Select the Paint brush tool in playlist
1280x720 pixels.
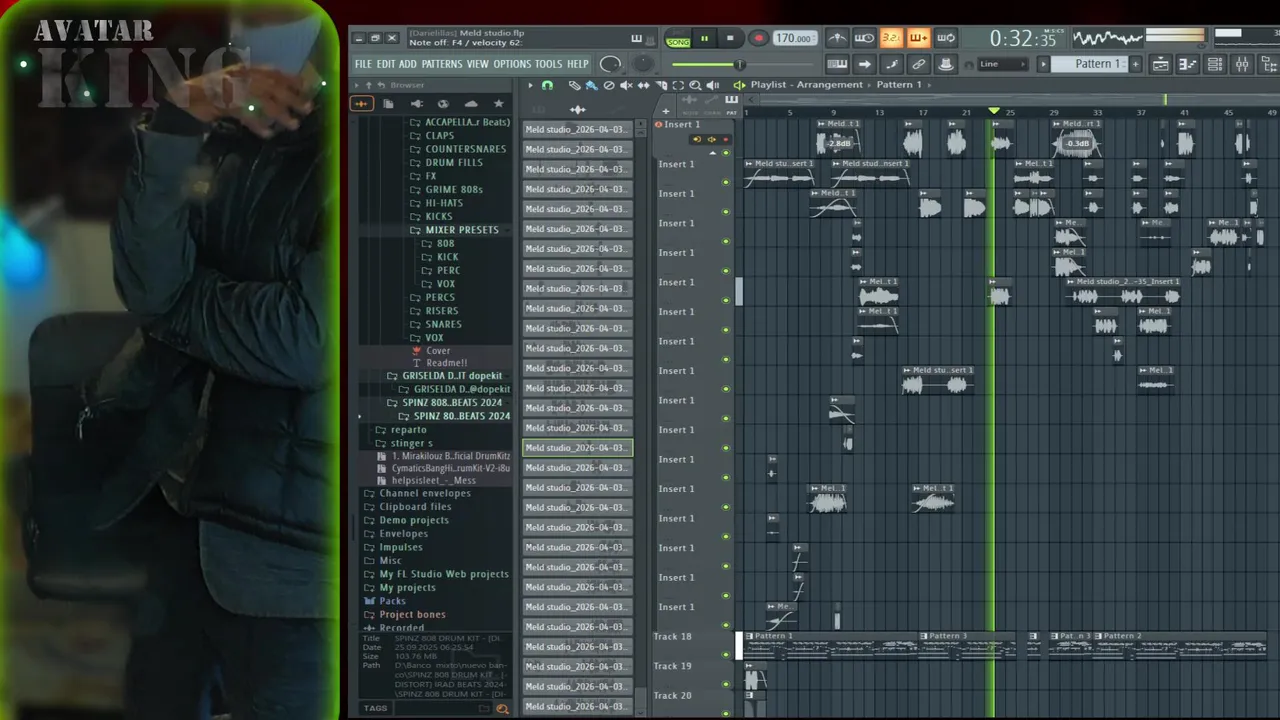point(590,85)
